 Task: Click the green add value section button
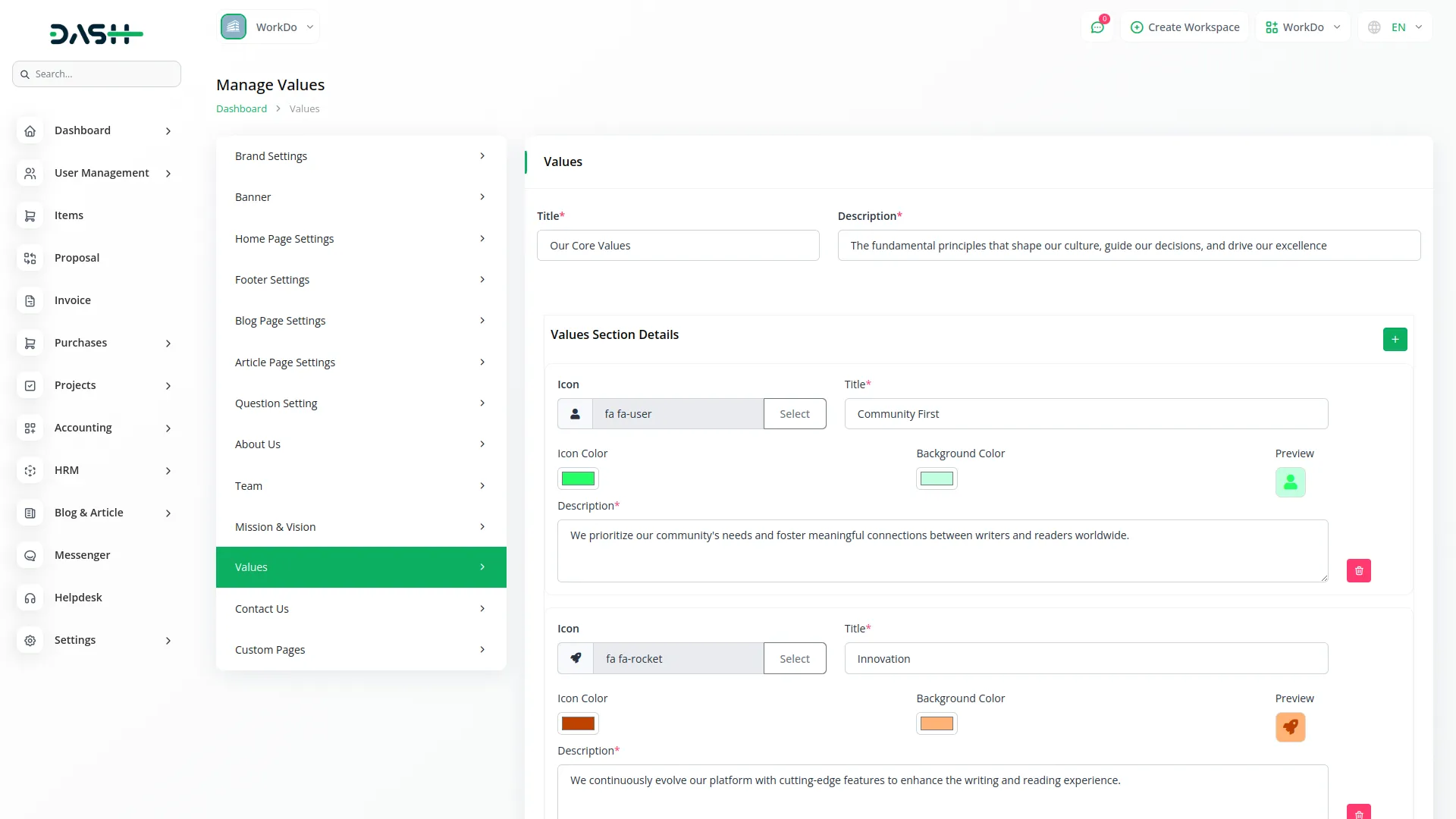(1395, 339)
